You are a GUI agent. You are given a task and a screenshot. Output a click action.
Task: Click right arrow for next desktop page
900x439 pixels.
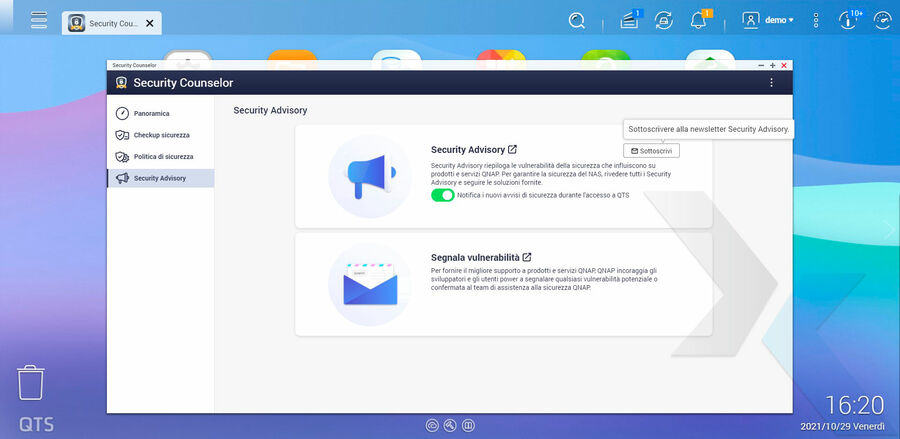[x=888, y=230]
